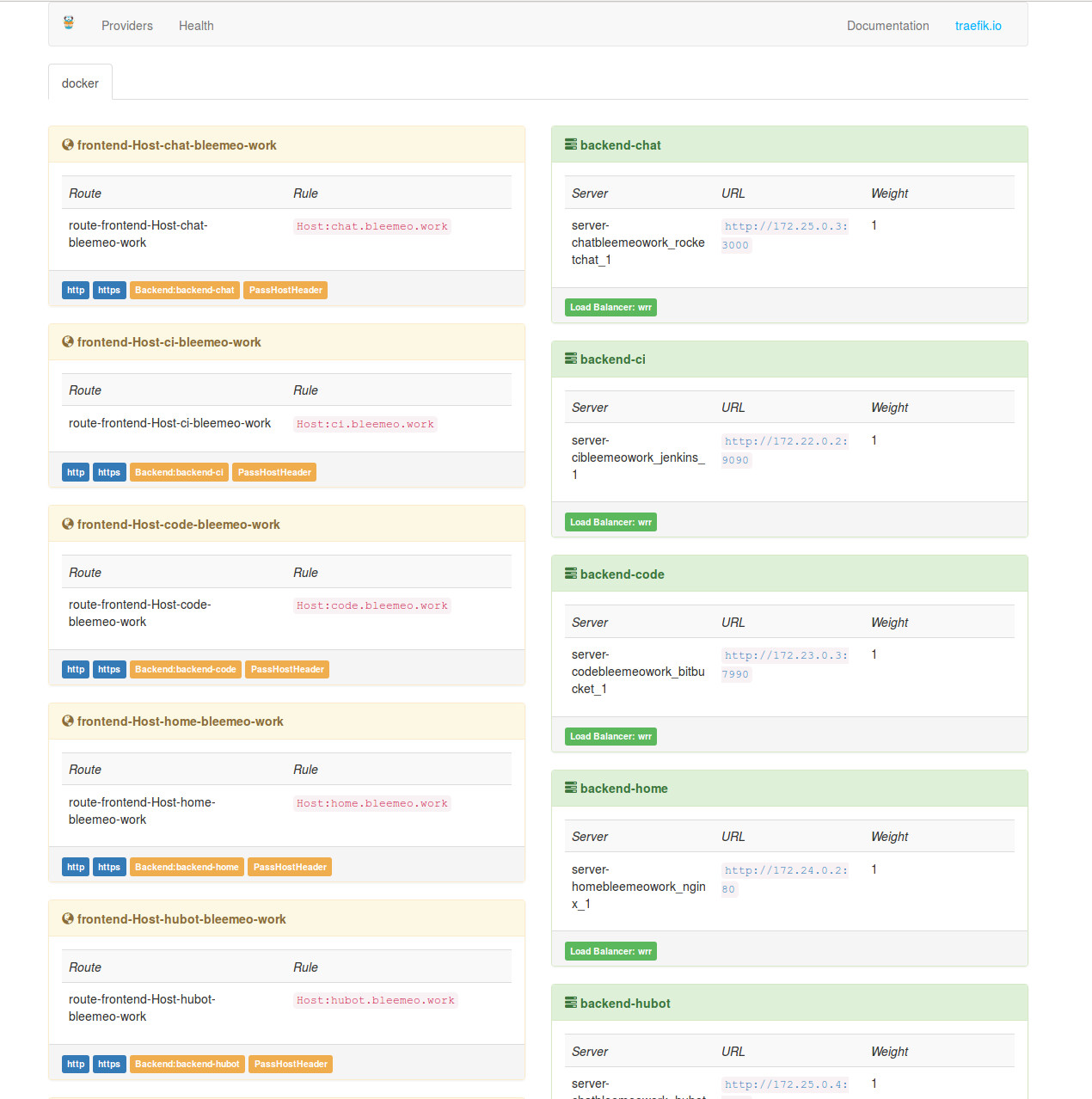Toggle the https badge under frontend-Host-ci-bleemeo-work
The height and width of the screenshot is (1099, 1092).
point(108,471)
